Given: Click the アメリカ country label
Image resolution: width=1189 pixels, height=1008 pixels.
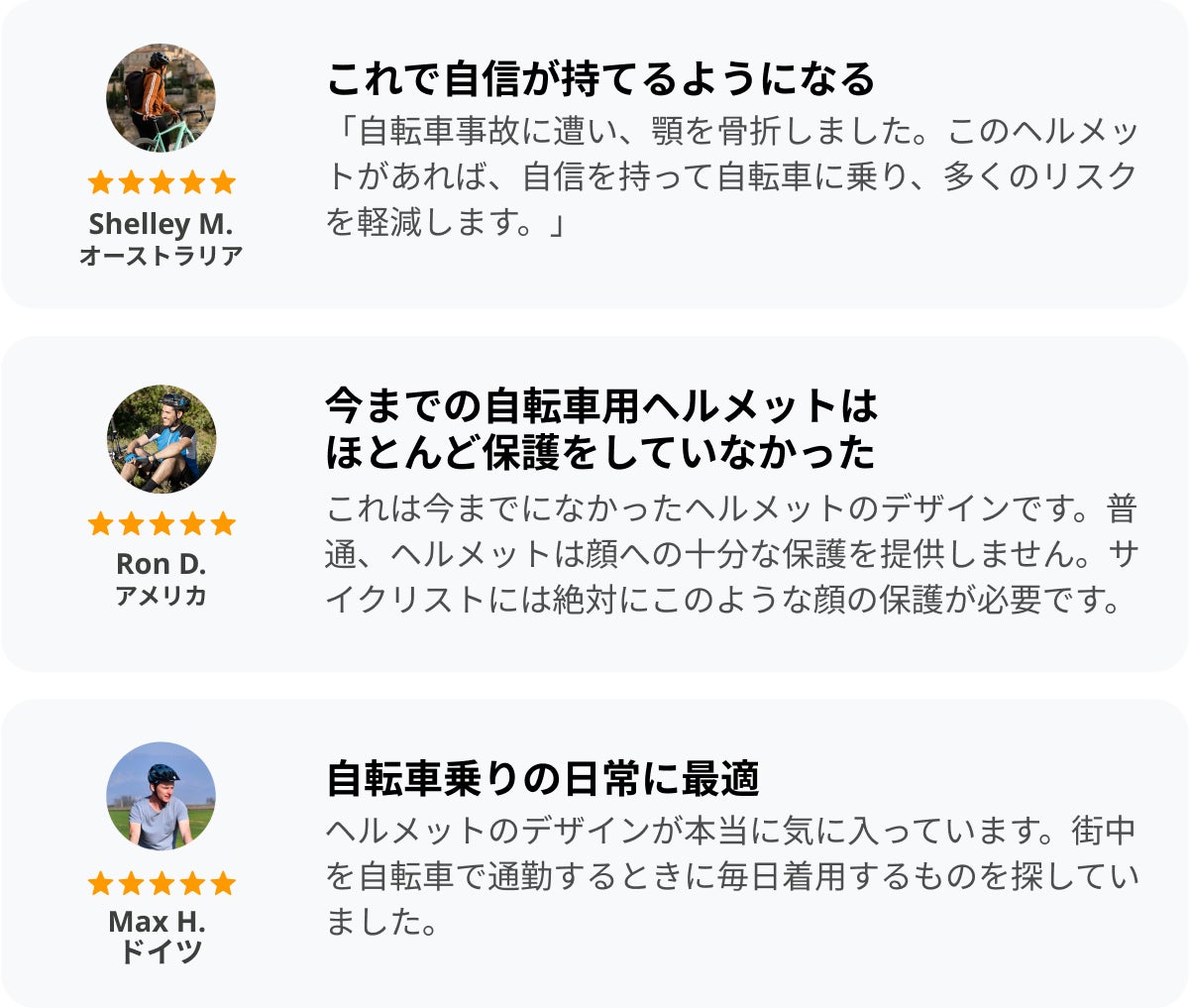Looking at the screenshot, I should click(x=161, y=596).
